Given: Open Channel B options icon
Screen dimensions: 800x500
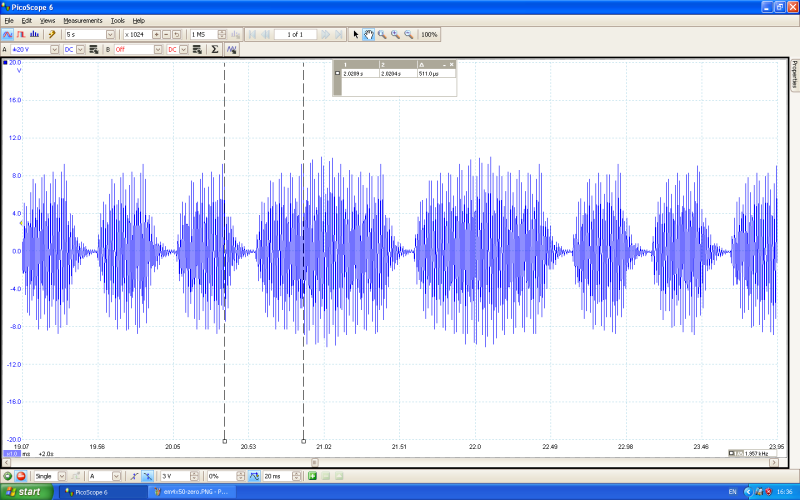Looking at the screenshot, I should coord(197,49).
